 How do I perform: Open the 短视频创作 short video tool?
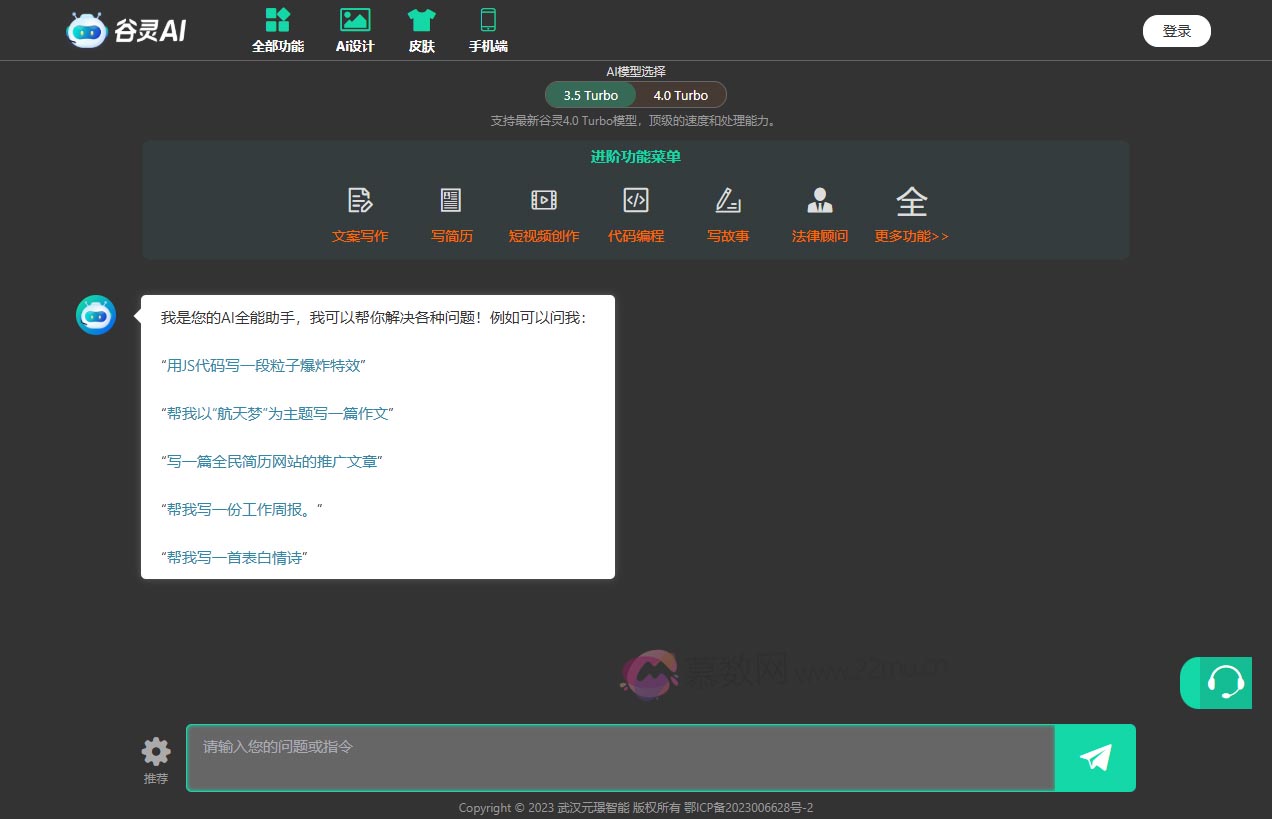coord(543,214)
